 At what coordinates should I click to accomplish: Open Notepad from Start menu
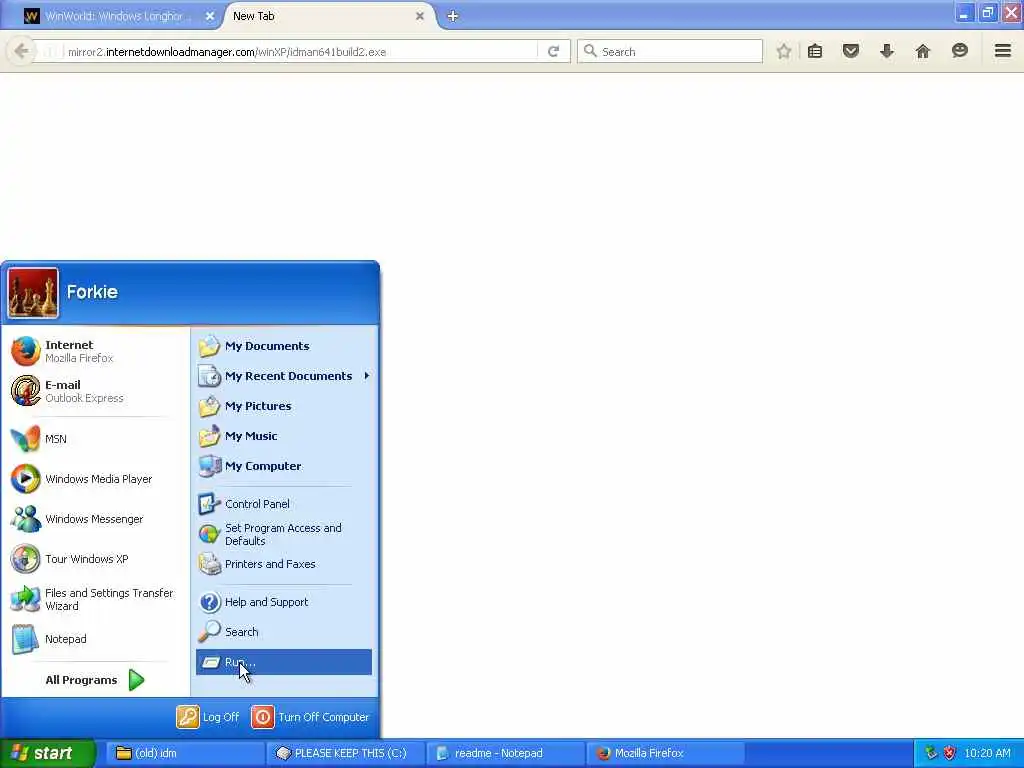pyautogui.click(x=95, y=639)
